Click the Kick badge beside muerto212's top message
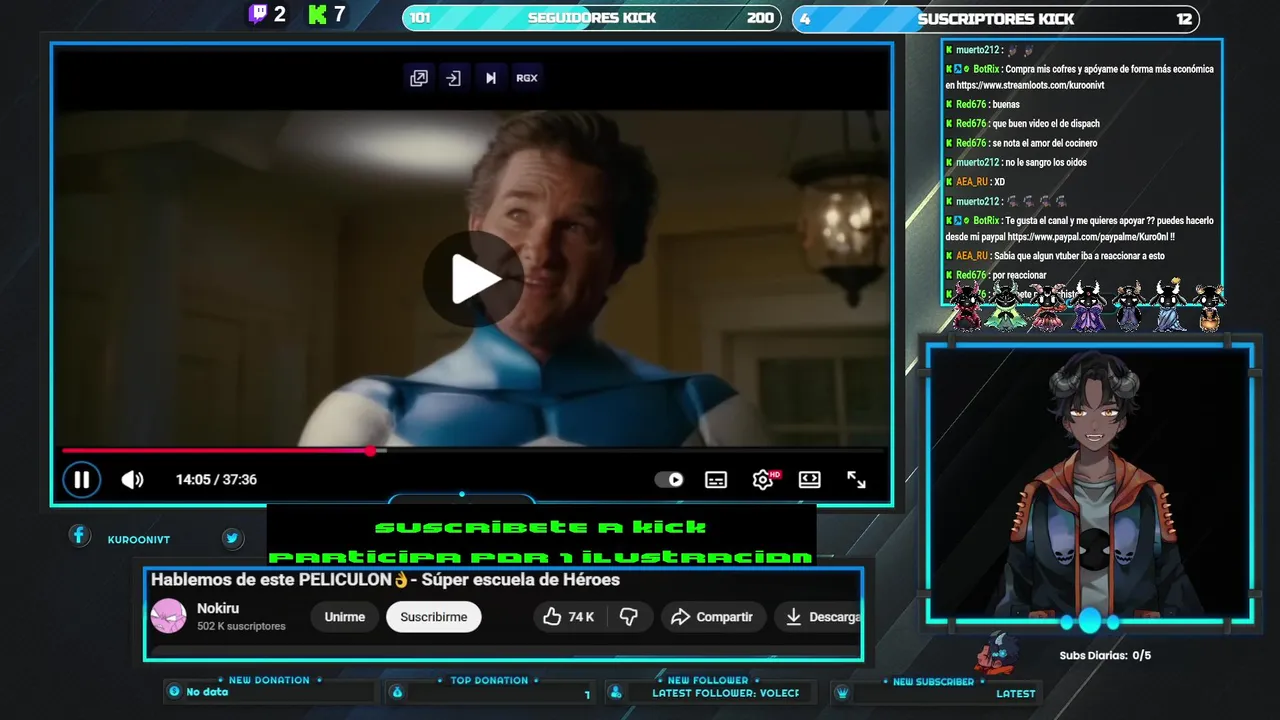 pyautogui.click(x=949, y=50)
